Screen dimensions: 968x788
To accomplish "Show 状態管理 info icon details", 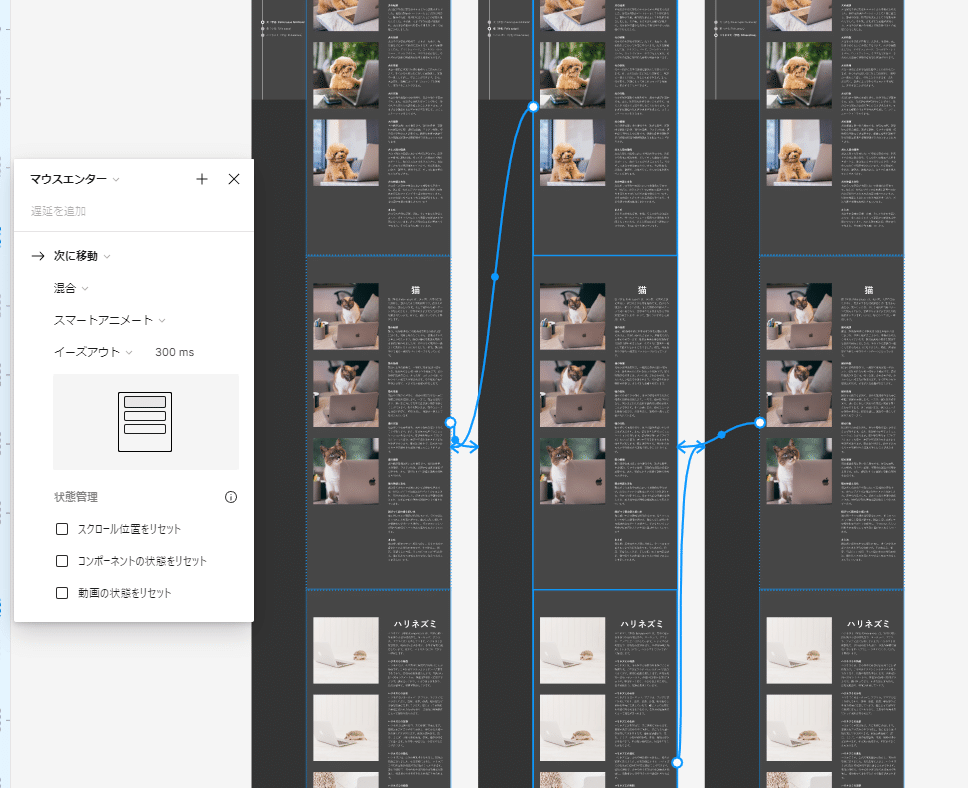I will (231, 497).
